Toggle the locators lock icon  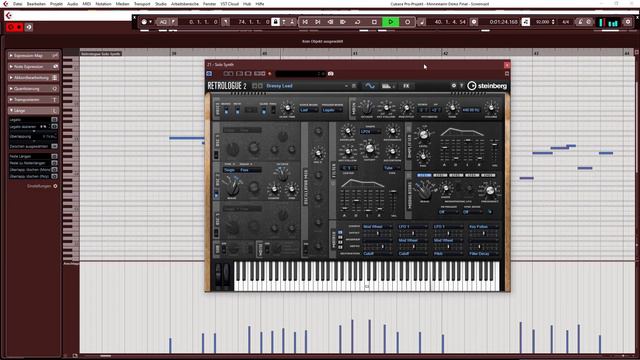click(276, 22)
